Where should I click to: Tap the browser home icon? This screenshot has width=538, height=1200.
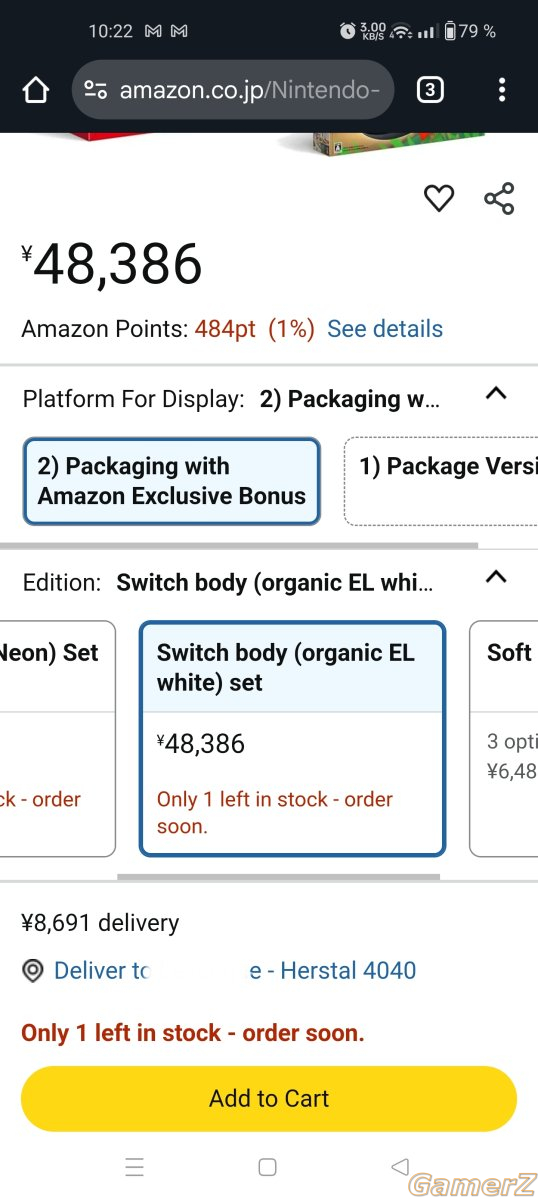tap(35, 91)
